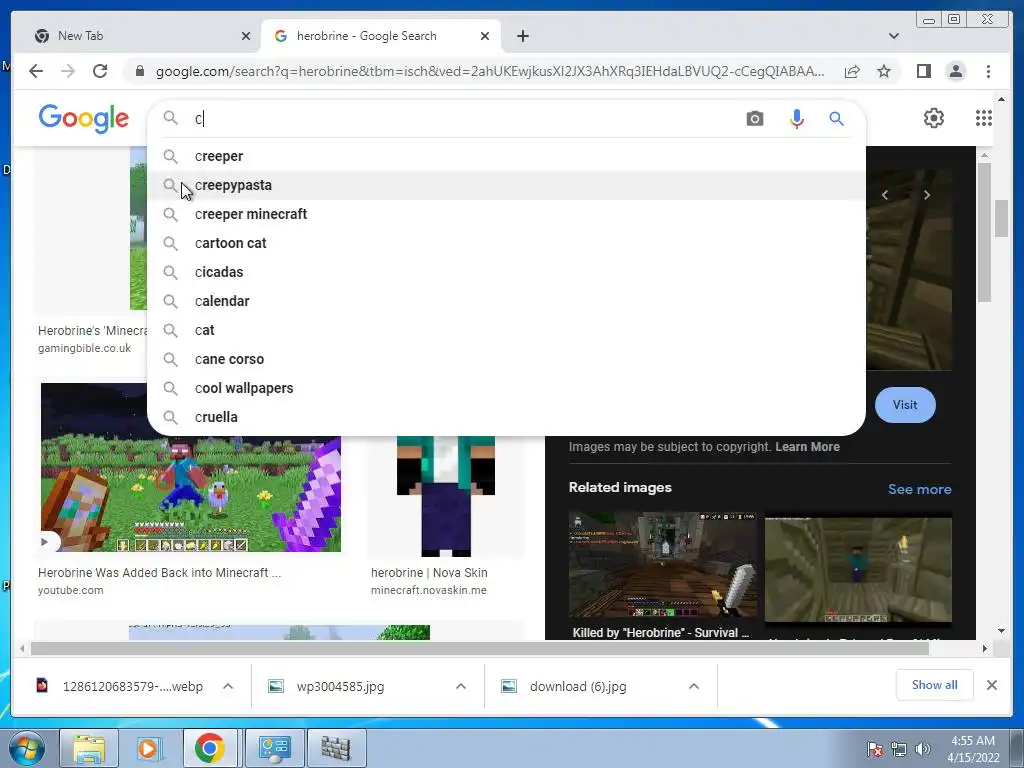Viewport: 1024px width, 768px height.
Task: Open the wp3004585.jpg download
Action: click(340, 686)
